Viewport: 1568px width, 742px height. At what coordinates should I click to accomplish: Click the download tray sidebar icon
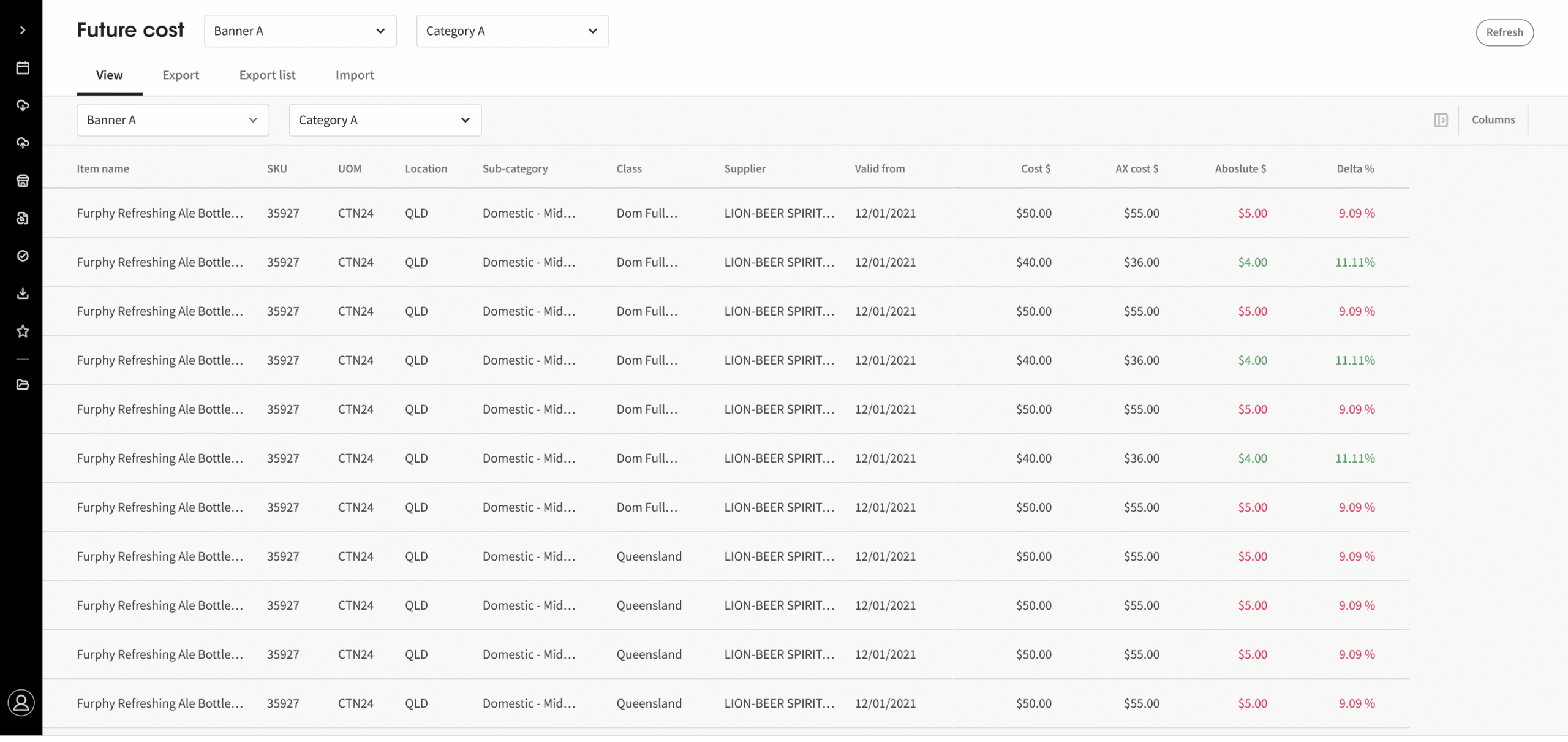tap(23, 293)
